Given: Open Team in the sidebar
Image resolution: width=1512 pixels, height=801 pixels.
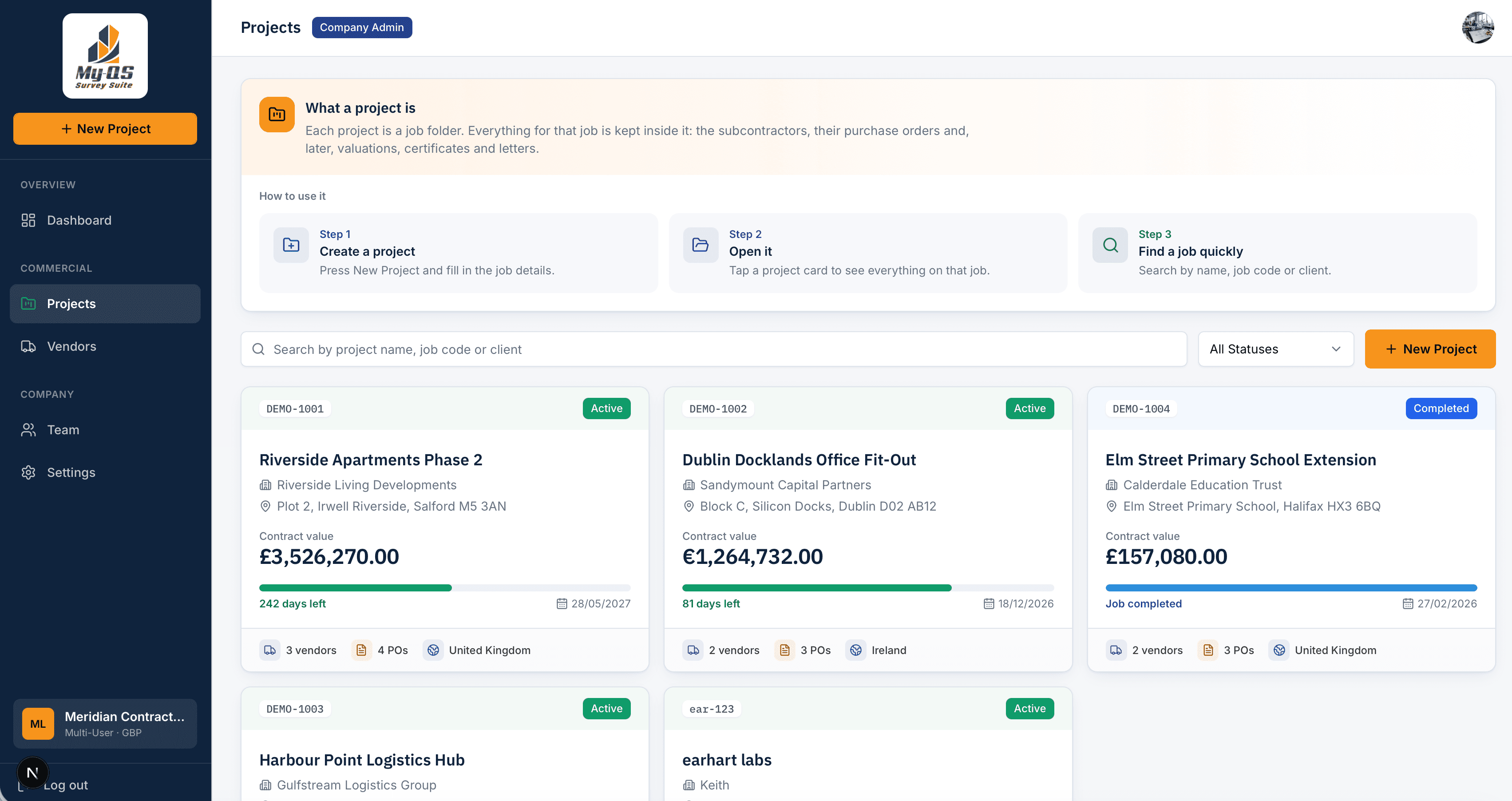Looking at the screenshot, I should (105, 430).
